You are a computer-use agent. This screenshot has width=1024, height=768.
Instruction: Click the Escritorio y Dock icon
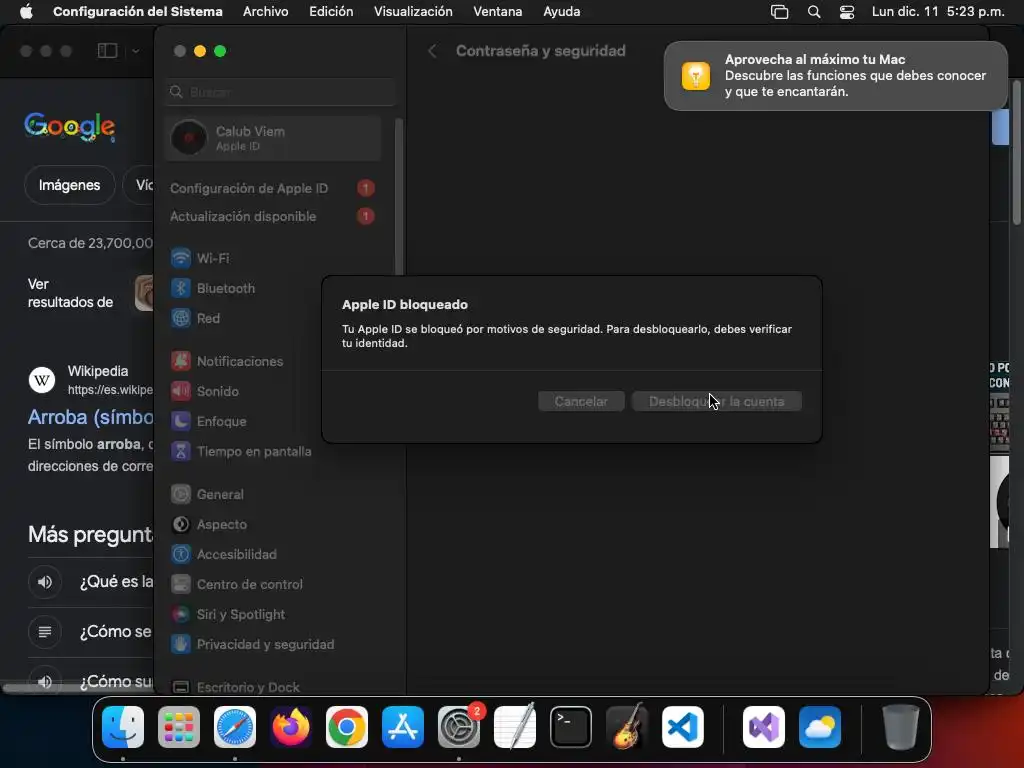coord(181,687)
